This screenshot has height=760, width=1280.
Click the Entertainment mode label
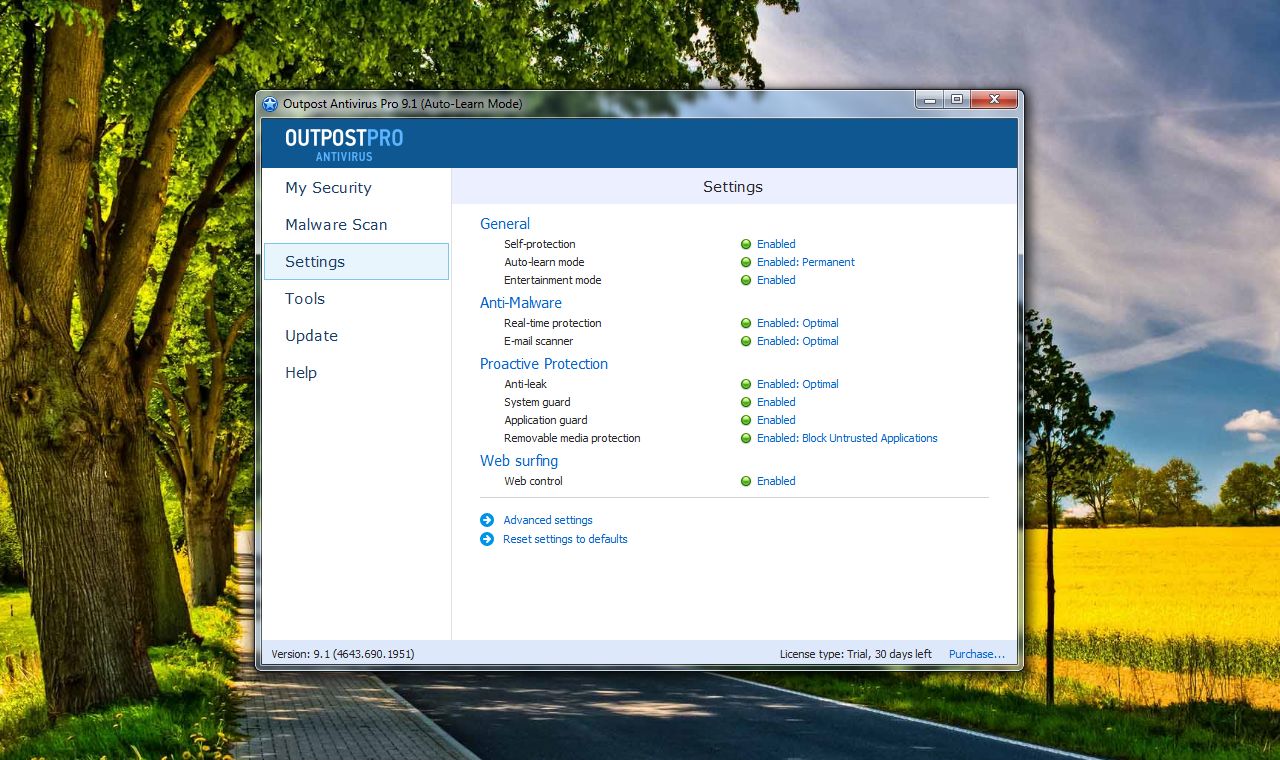[553, 280]
